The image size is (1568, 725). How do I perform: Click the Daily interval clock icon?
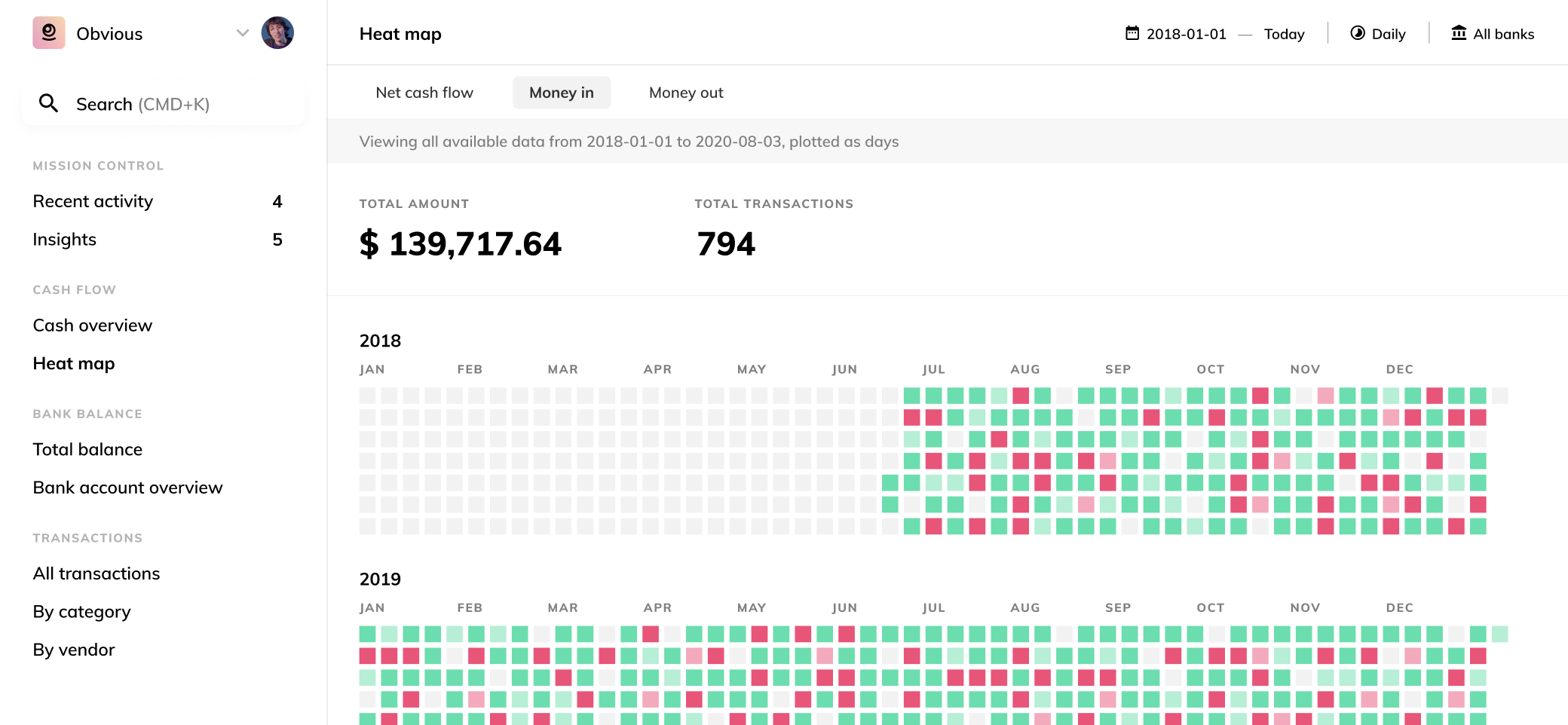click(1358, 33)
